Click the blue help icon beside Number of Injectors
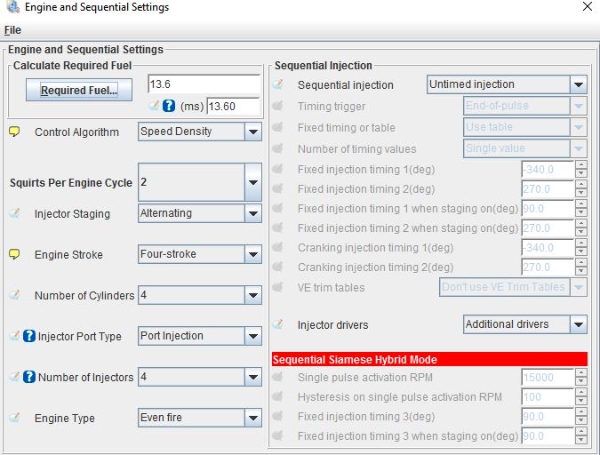 pyautogui.click(x=29, y=377)
